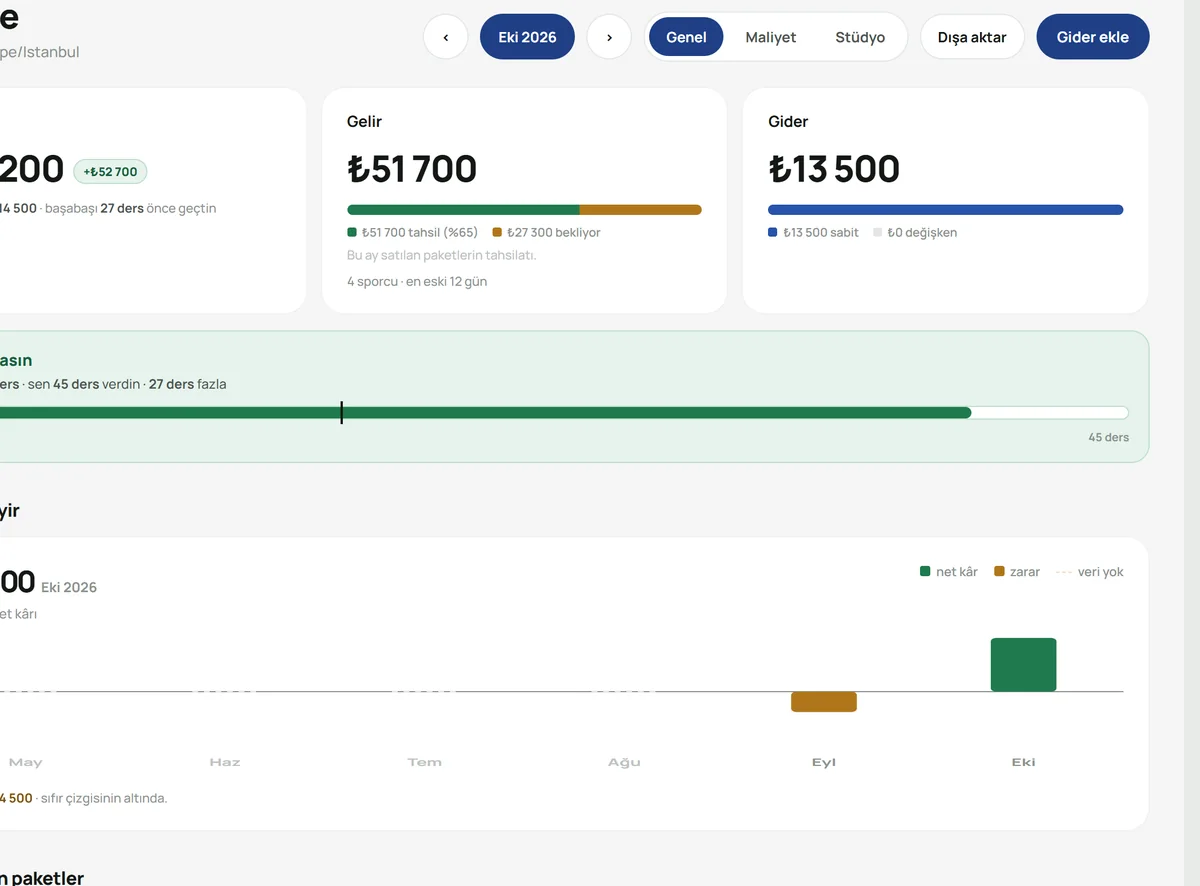This screenshot has height=886, width=1200.
Task: Click the '4 sporcu · en eski 12 gün' line
Action: click(417, 281)
